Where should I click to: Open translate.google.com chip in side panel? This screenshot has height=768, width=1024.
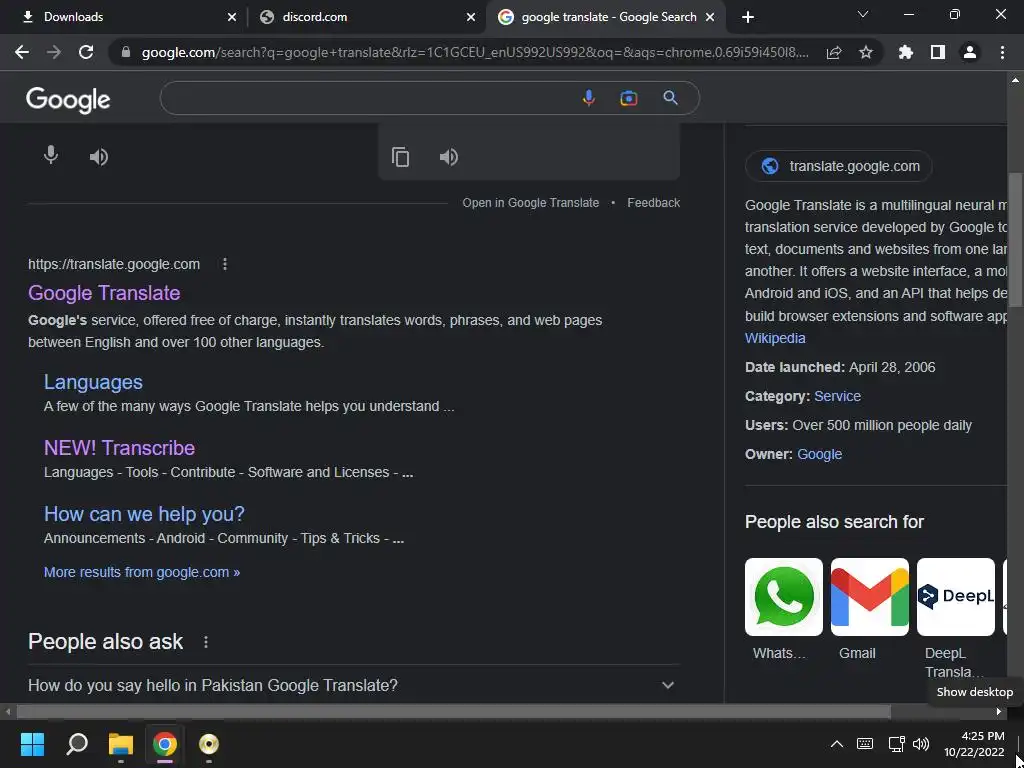click(839, 166)
